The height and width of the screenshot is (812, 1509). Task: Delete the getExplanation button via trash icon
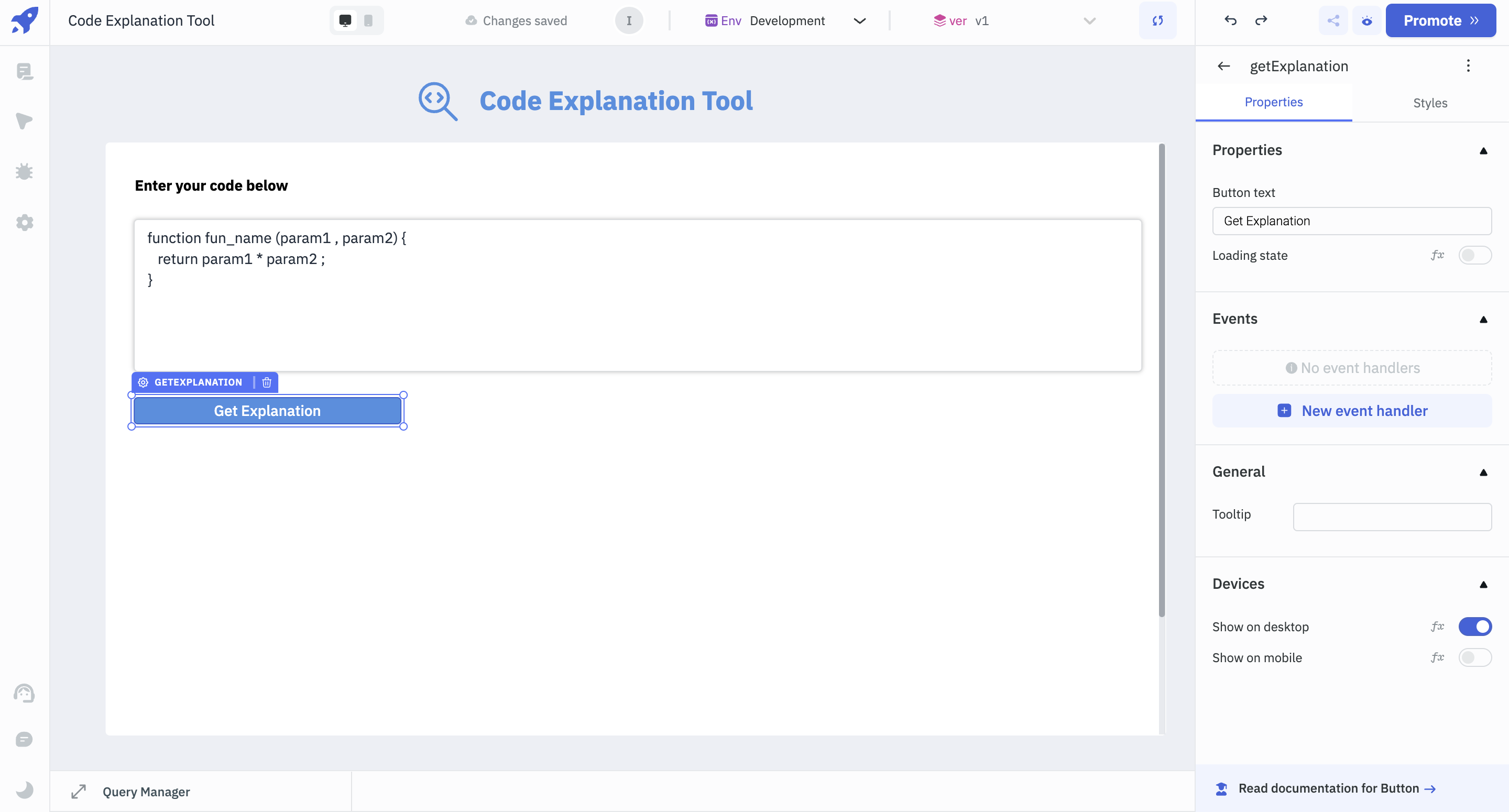[267, 382]
